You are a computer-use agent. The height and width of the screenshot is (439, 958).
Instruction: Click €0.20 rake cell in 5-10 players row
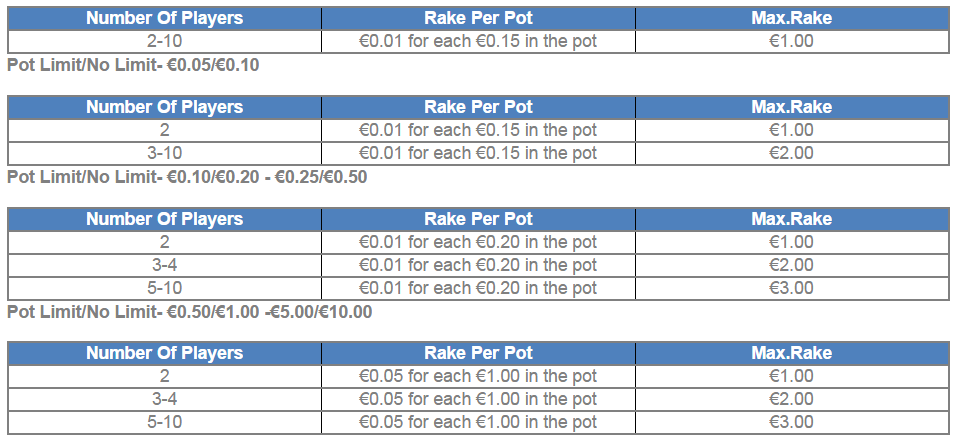click(x=478, y=288)
